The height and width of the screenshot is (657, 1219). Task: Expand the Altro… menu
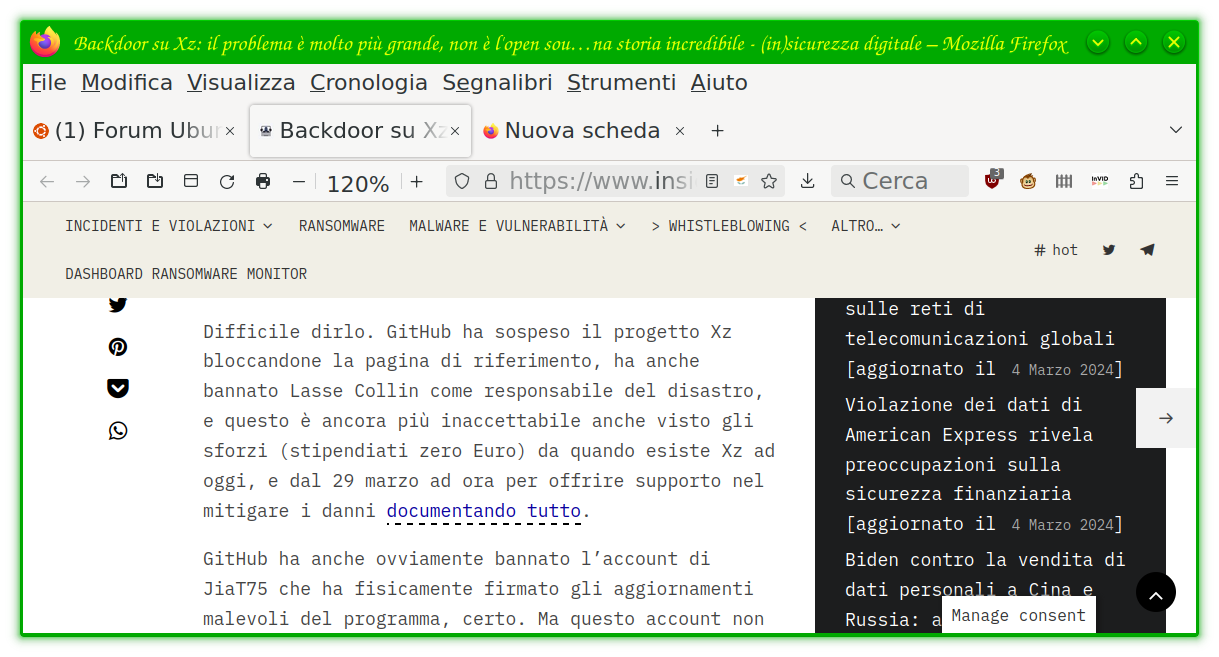(x=866, y=226)
